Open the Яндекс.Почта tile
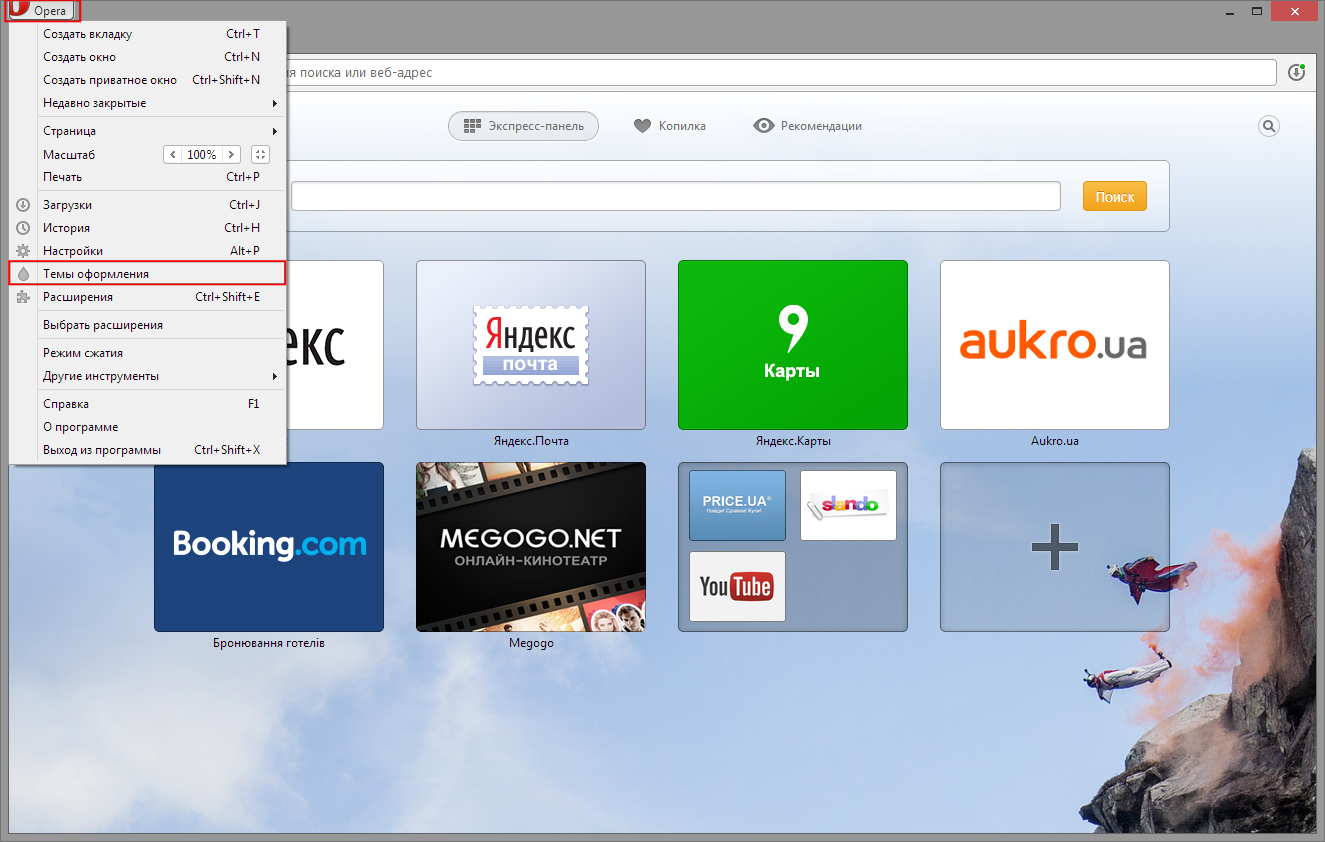 (531, 345)
